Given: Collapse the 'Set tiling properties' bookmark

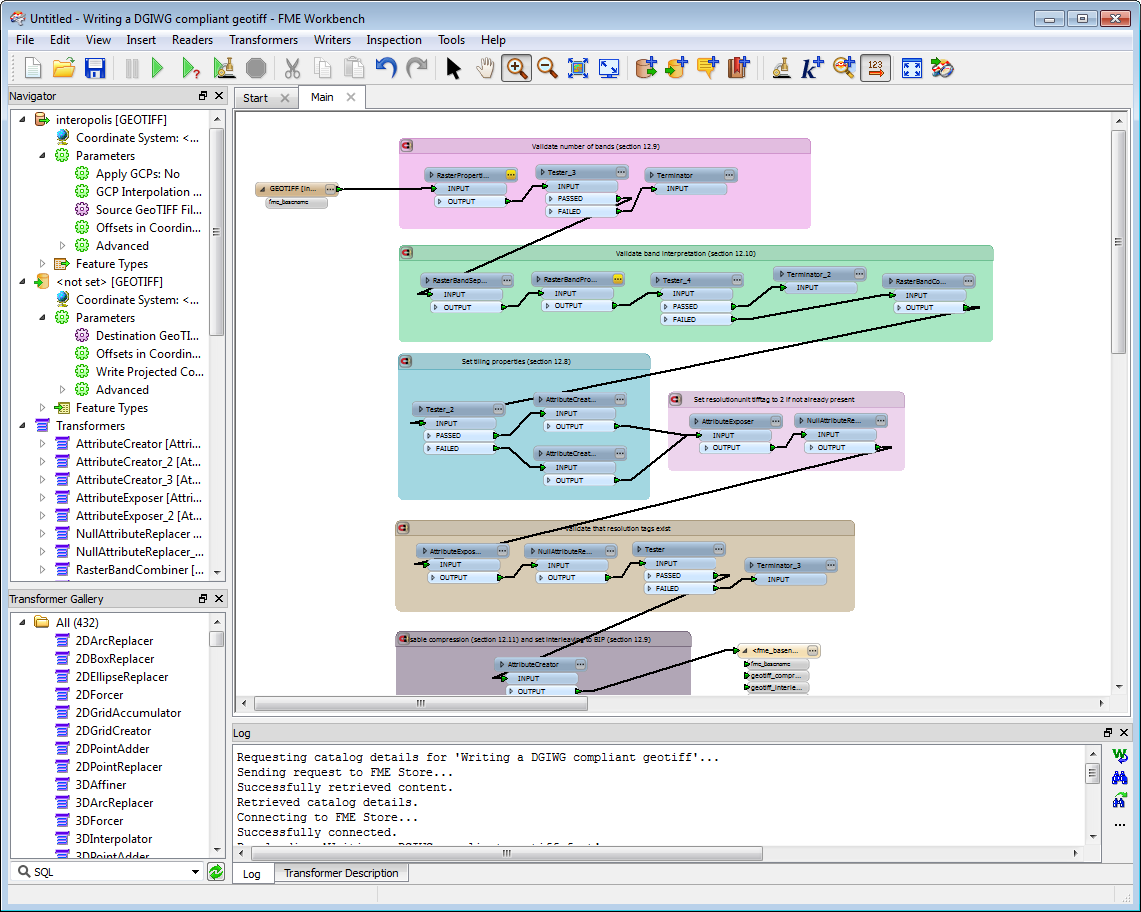Looking at the screenshot, I should tap(406, 361).
